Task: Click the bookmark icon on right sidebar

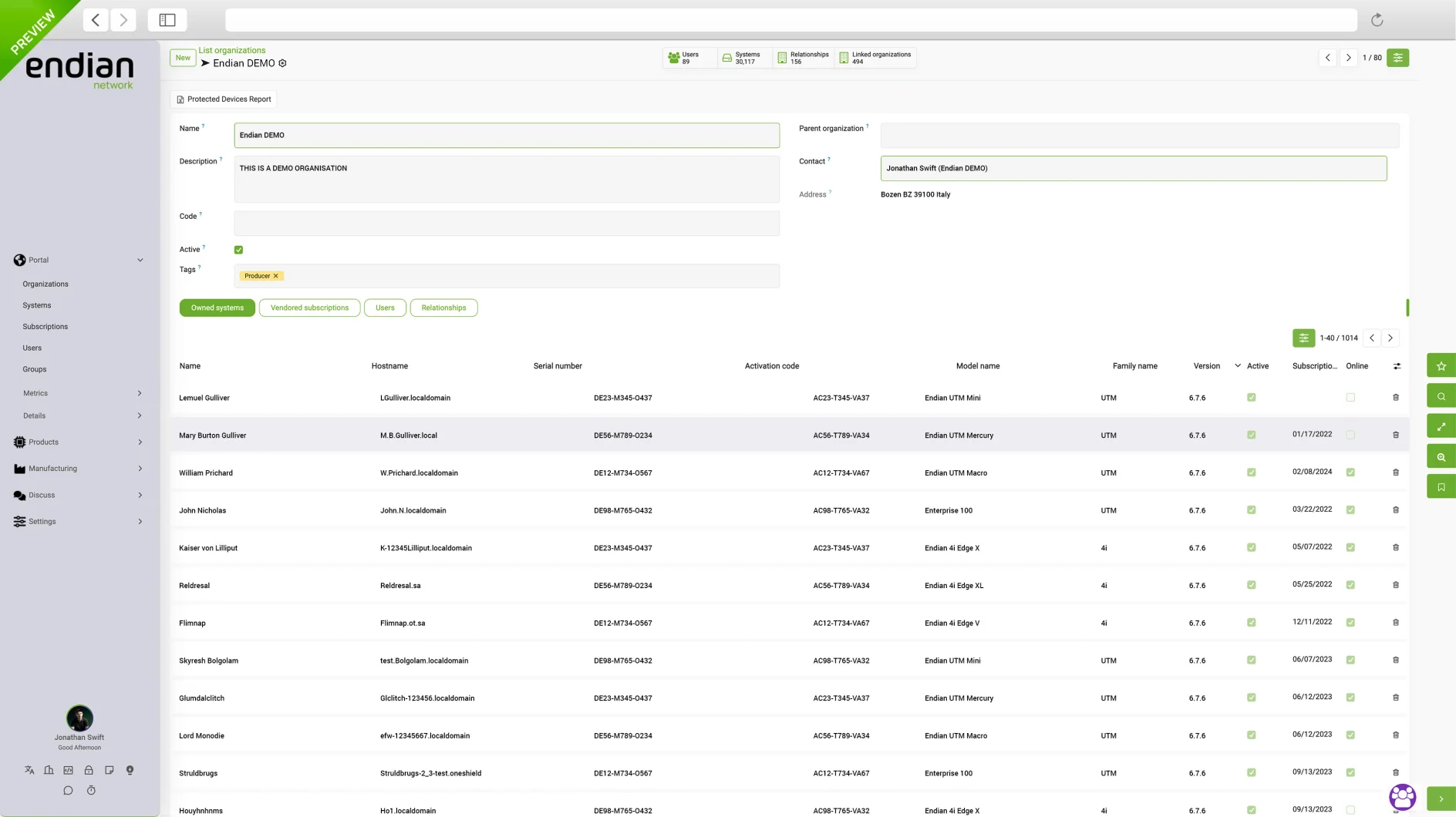Action: pos(1441,486)
